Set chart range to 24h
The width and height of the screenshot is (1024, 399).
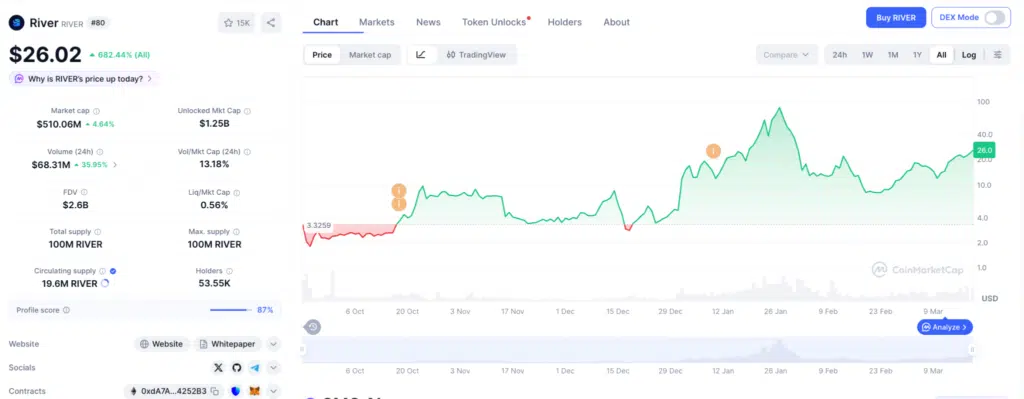pos(840,55)
